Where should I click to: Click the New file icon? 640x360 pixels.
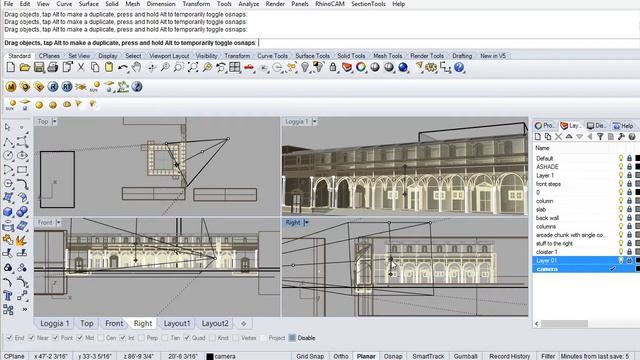click(x=11, y=67)
